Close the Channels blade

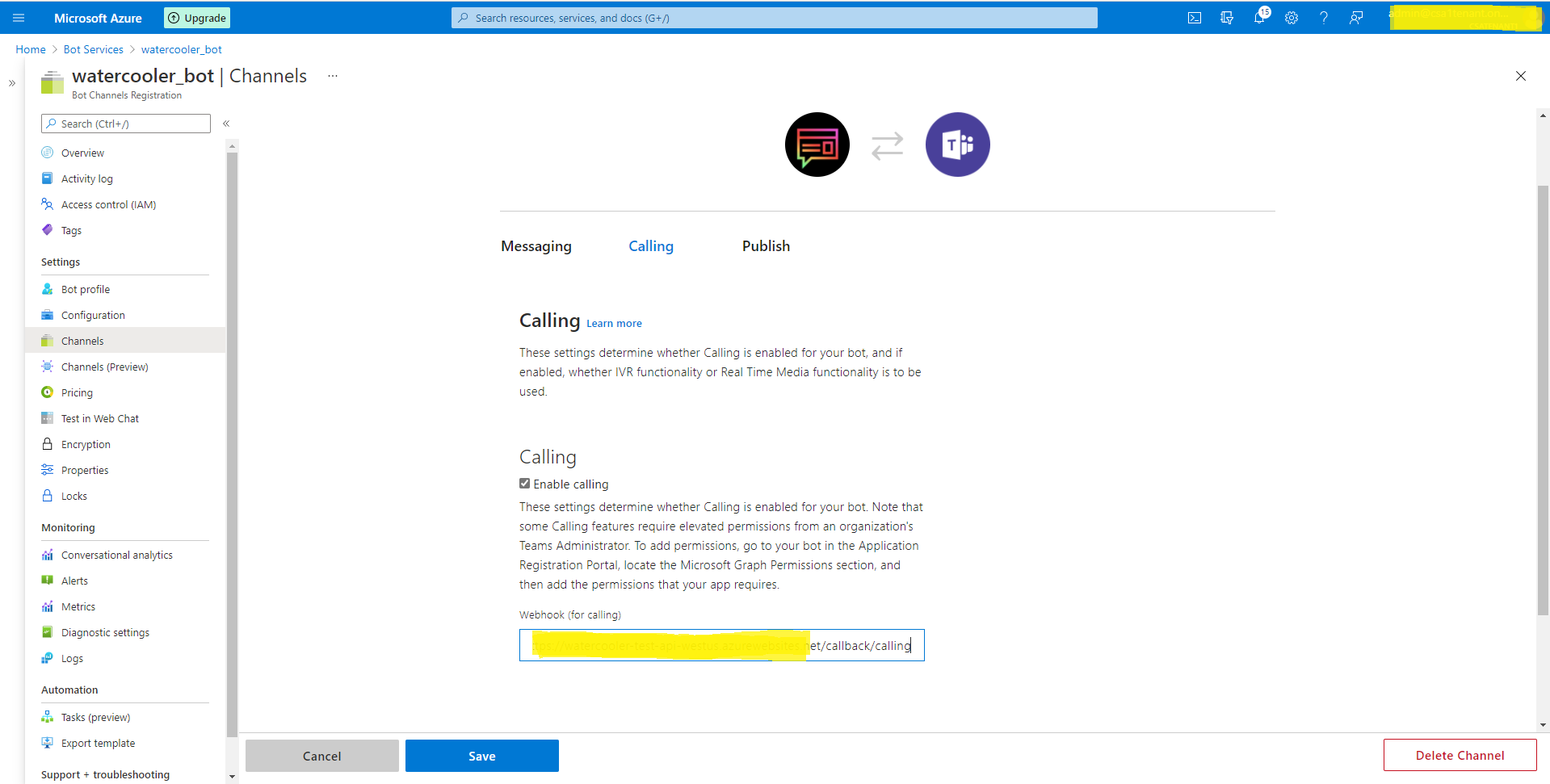(x=1521, y=76)
